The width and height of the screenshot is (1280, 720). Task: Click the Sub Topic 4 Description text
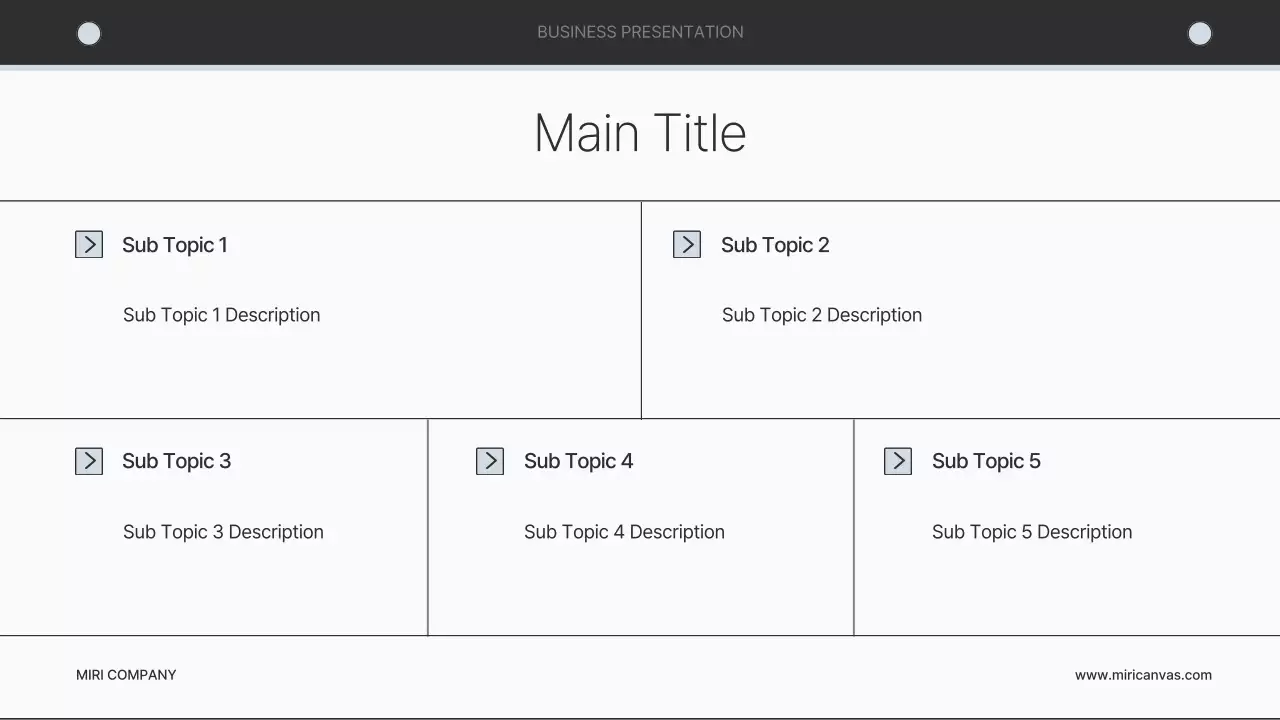tap(624, 532)
